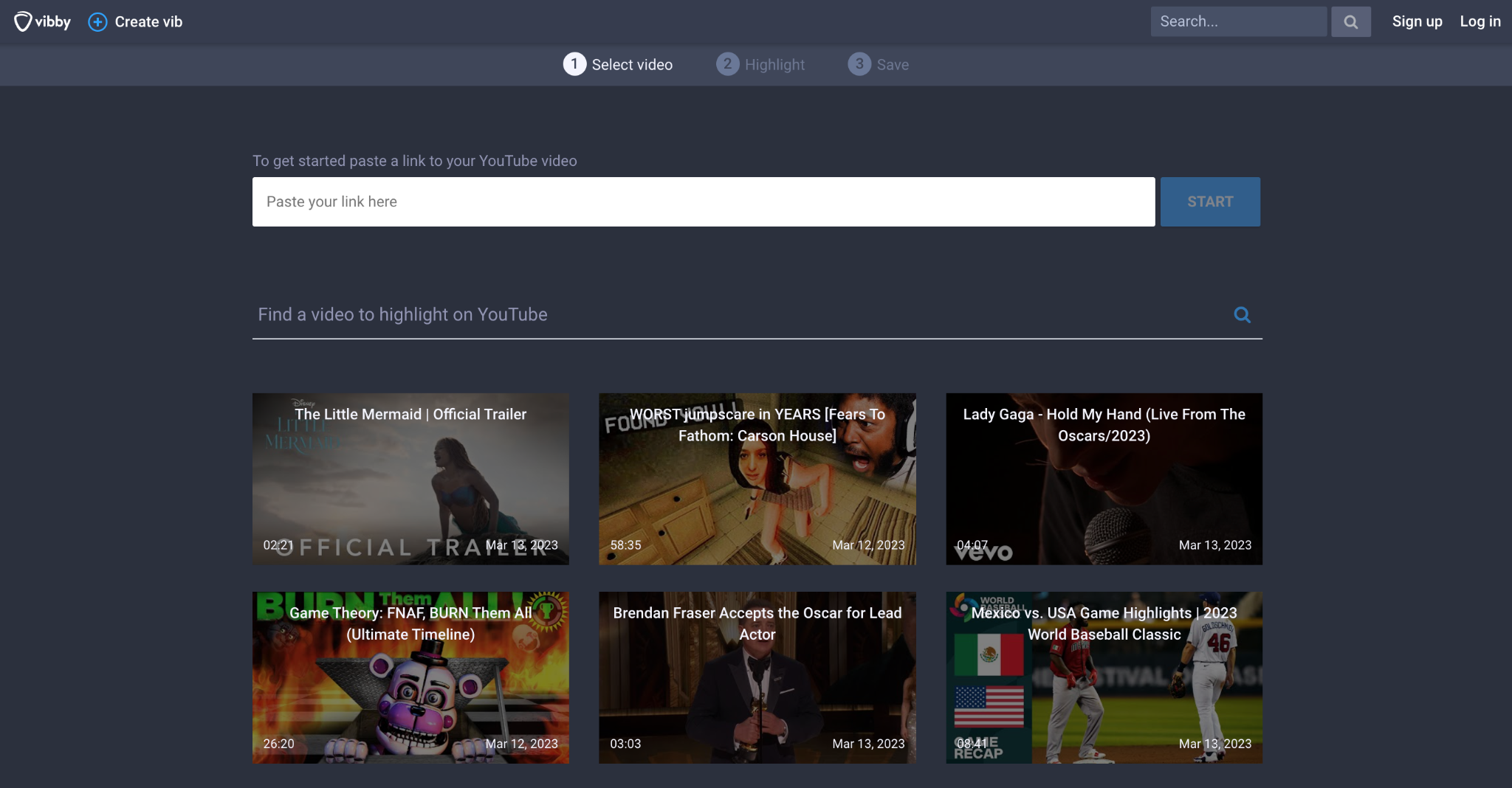Select the step 1 circle icon
The height and width of the screenshot is (788, 1512).
tap(574, 64)
